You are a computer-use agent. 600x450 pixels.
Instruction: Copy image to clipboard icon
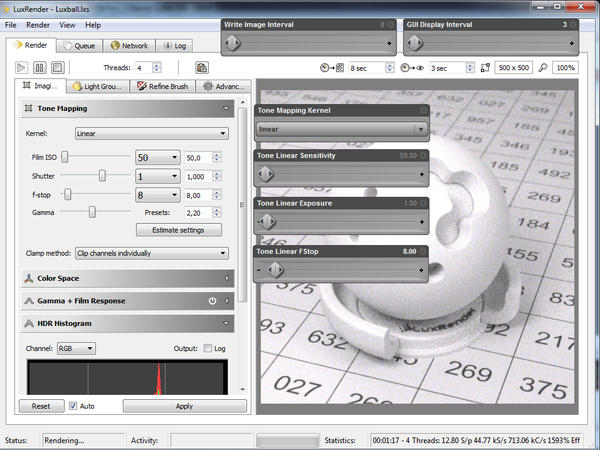coord(202,68)
